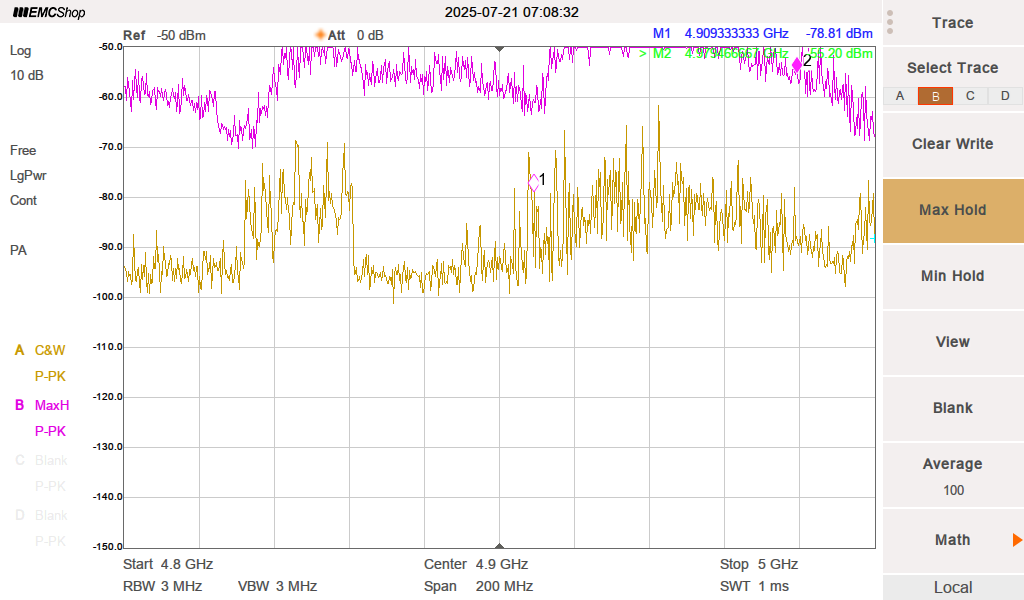Open the Average count setting
Image resolution: width=1024 pixels, height=600 pixels.
pos(952,476)
